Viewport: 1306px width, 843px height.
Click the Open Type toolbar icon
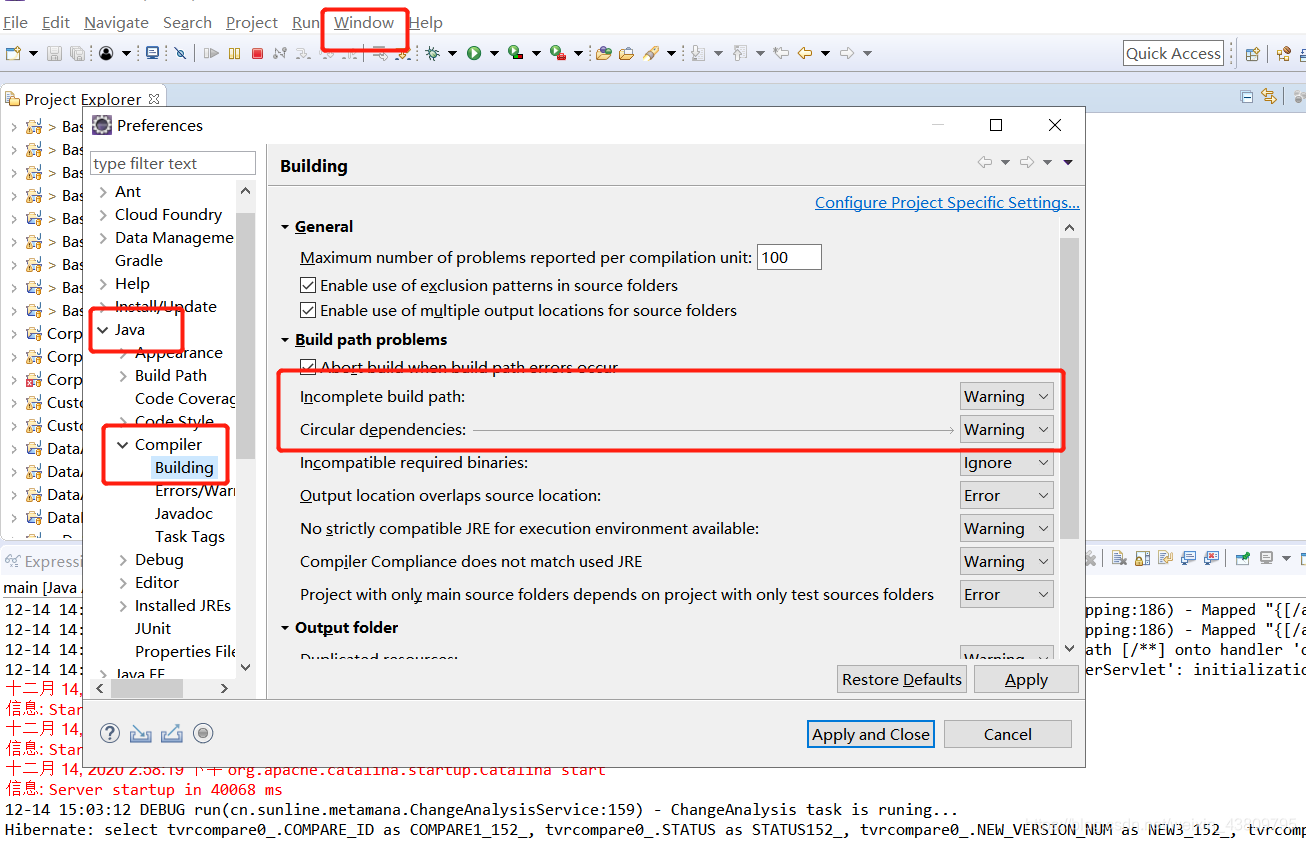point(603,53)
